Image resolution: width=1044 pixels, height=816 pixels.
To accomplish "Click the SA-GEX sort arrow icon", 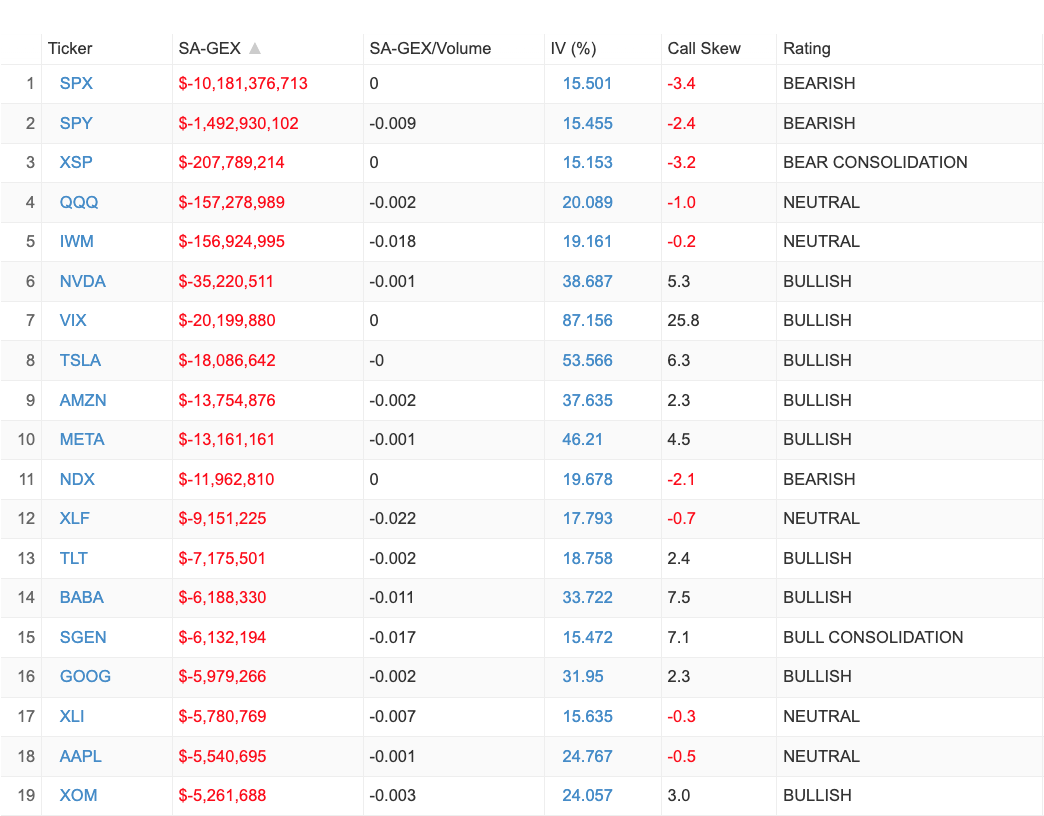I will (254, 48).
